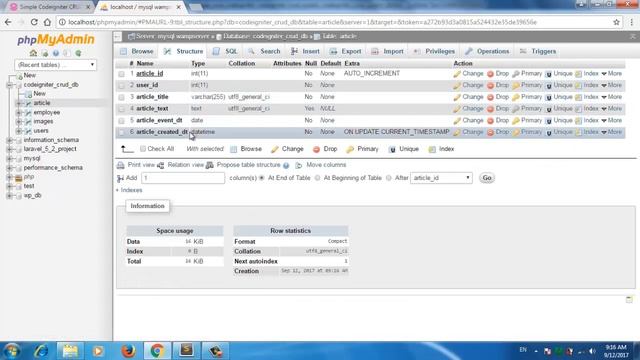Set Primary key on article_title row

click(516, 97)
